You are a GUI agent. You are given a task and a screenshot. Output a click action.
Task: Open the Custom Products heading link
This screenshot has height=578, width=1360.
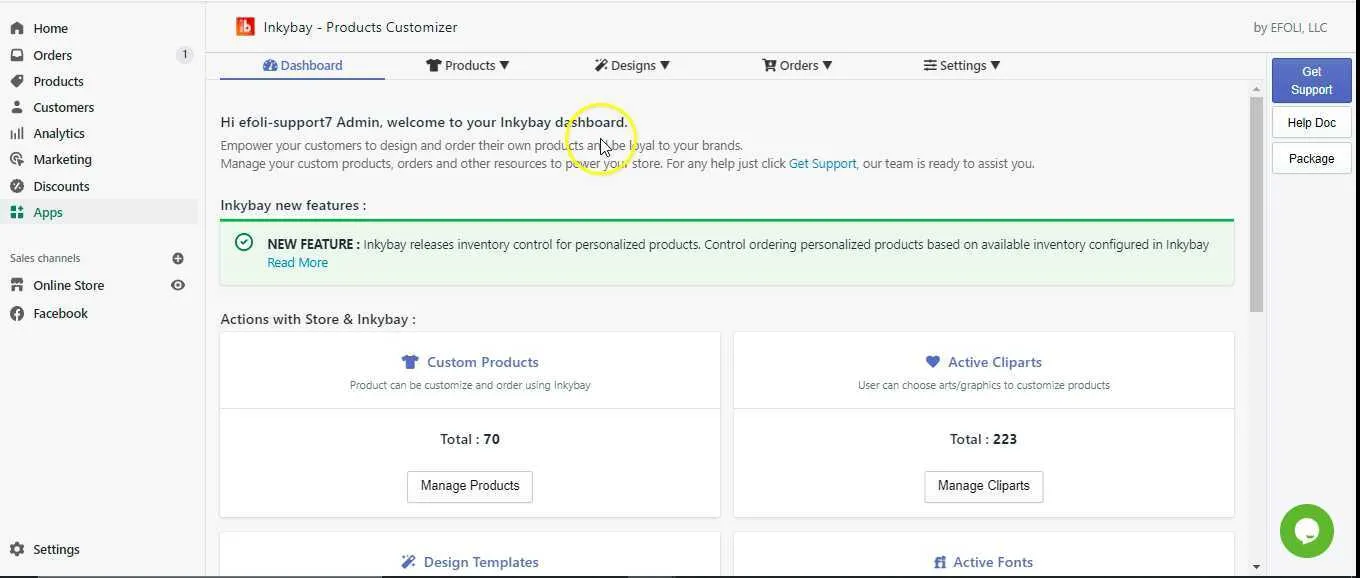tap(483, 362)
